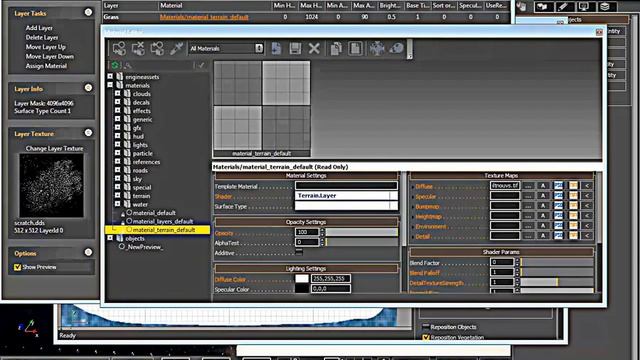The width and height of the screenshot is (640, 360).
Task: Click the orange icon in Diffuse row
Action: [x=573, y=186]
